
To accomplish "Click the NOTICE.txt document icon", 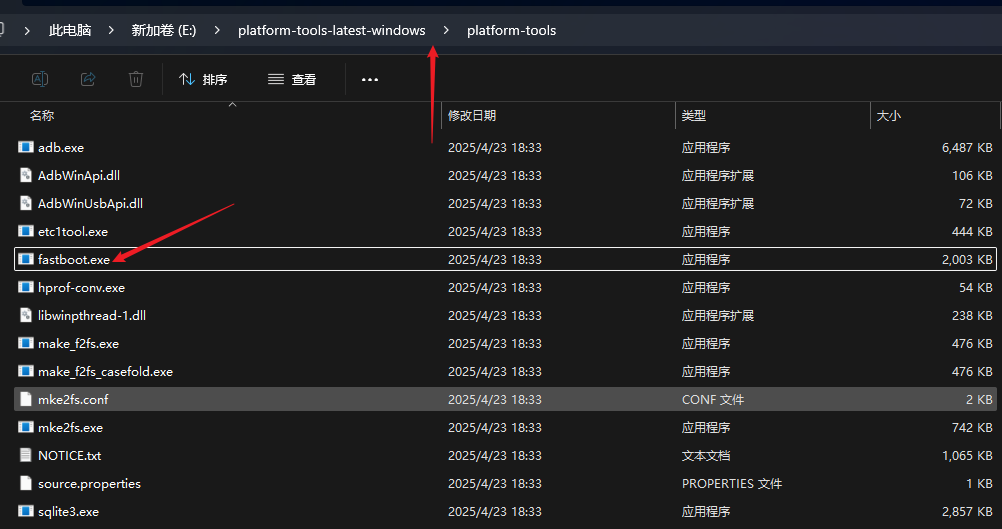I will 26,455.
